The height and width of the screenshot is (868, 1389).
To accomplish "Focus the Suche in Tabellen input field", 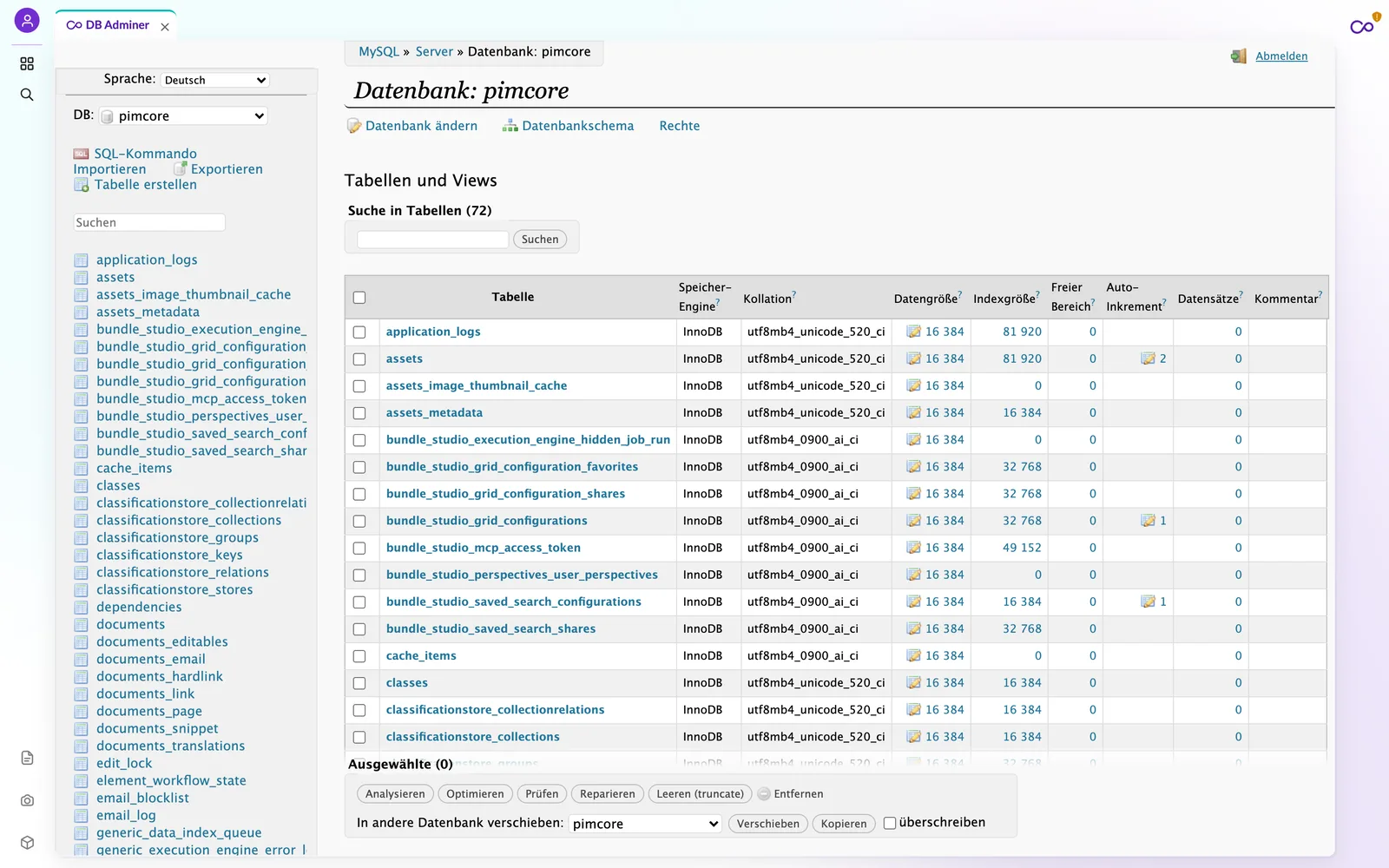I will coord(432,240).
